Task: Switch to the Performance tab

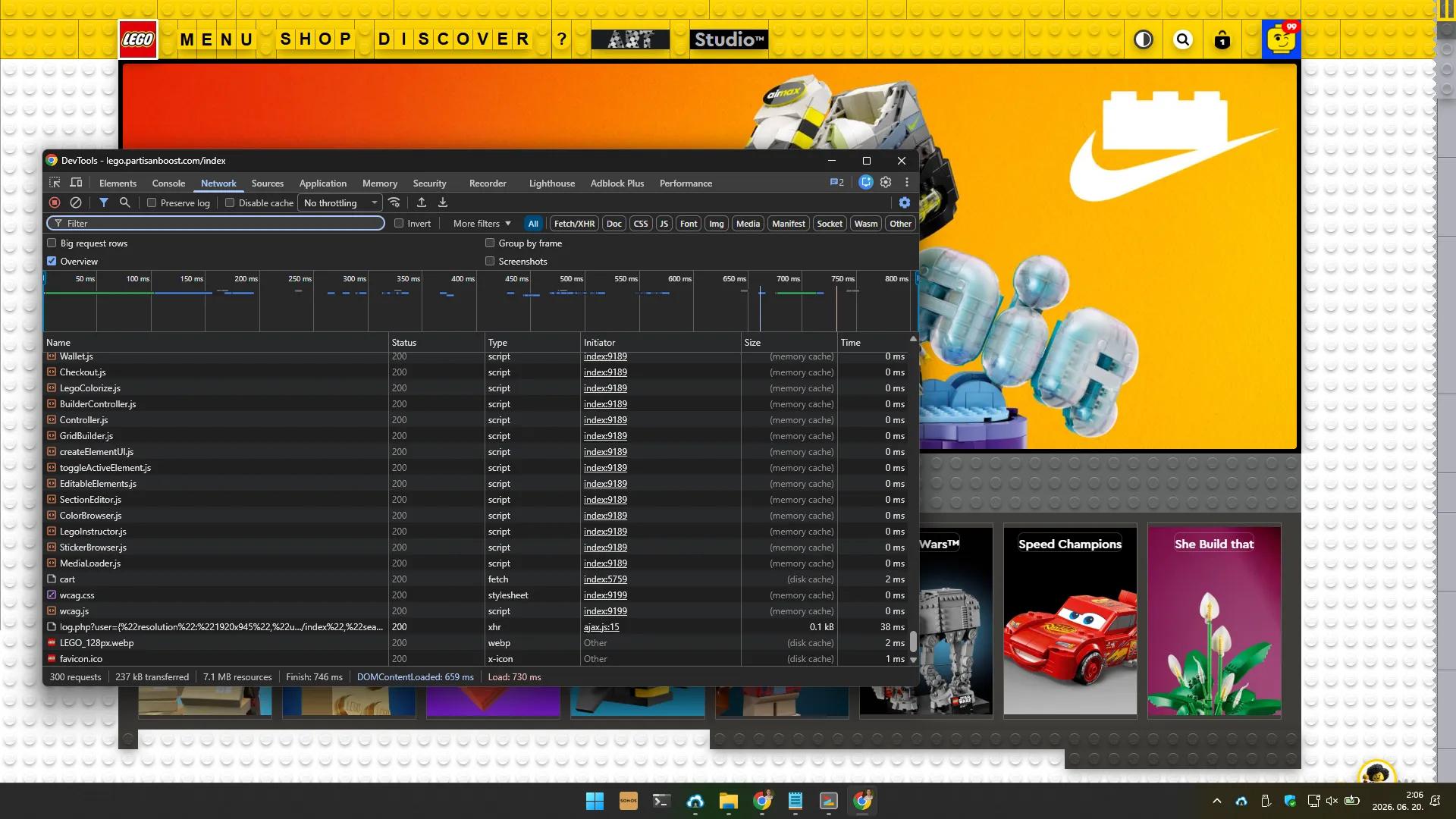Action: (686, 184)
